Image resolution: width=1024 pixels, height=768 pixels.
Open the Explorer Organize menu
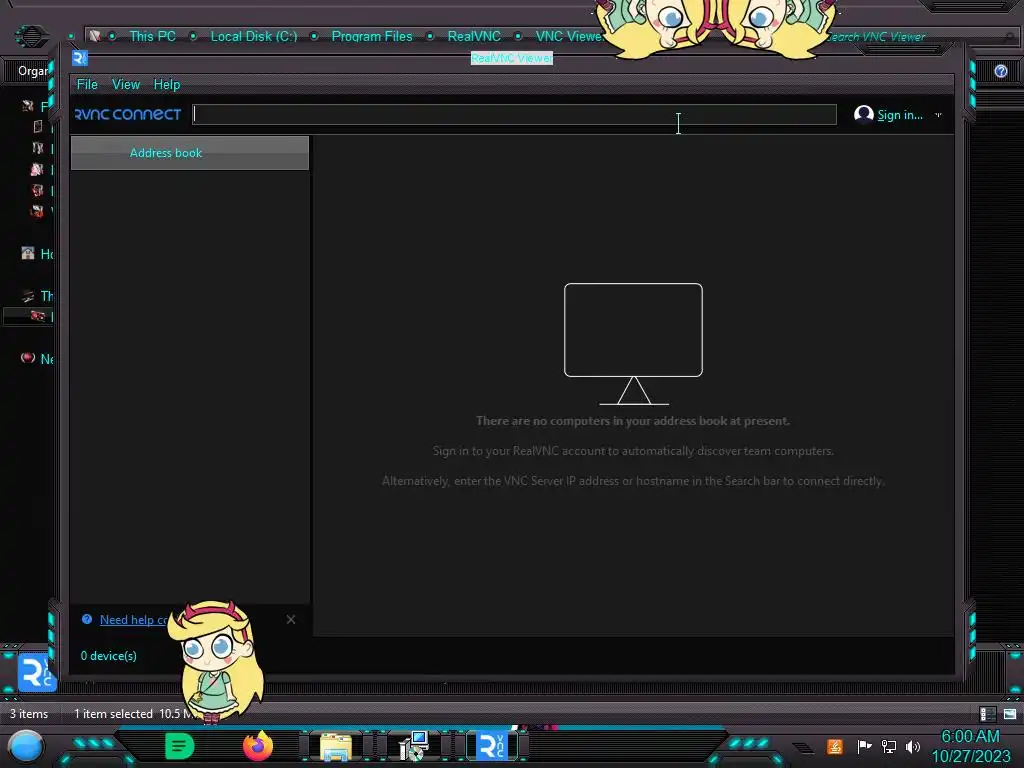tap(33, 71)
